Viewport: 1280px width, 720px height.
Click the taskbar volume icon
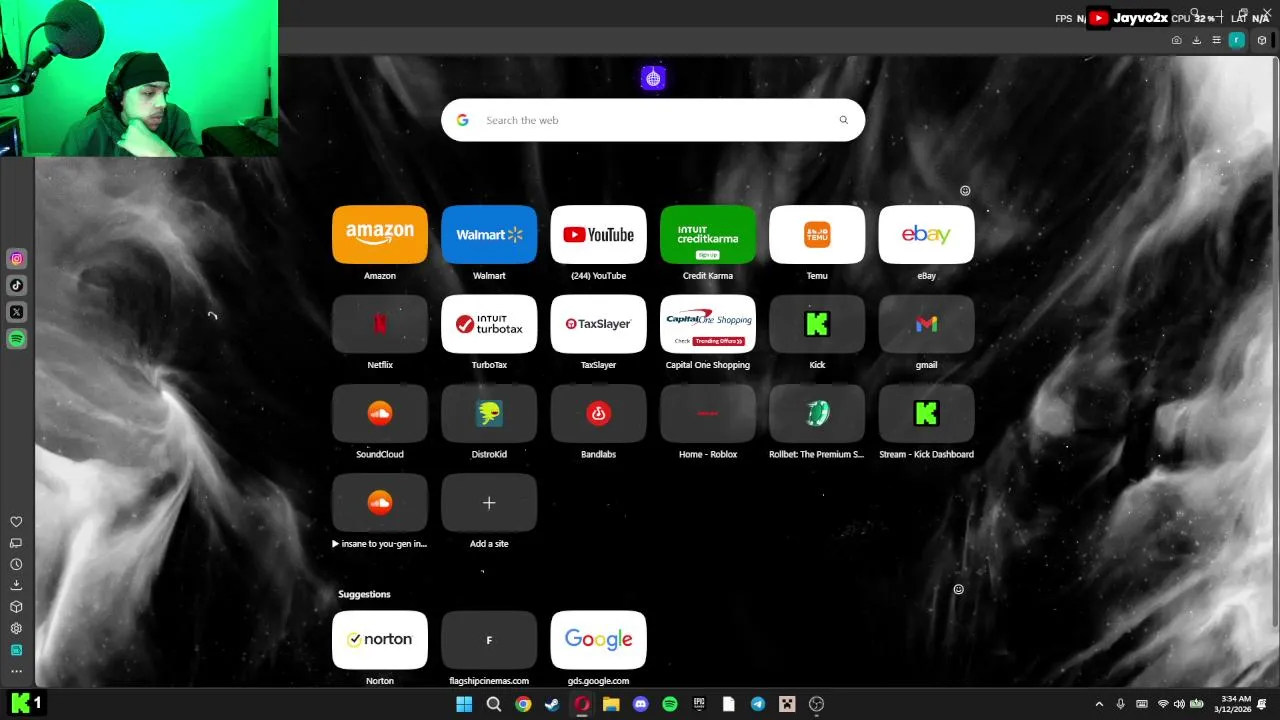pyautogui.click(x=1179, y=704)
